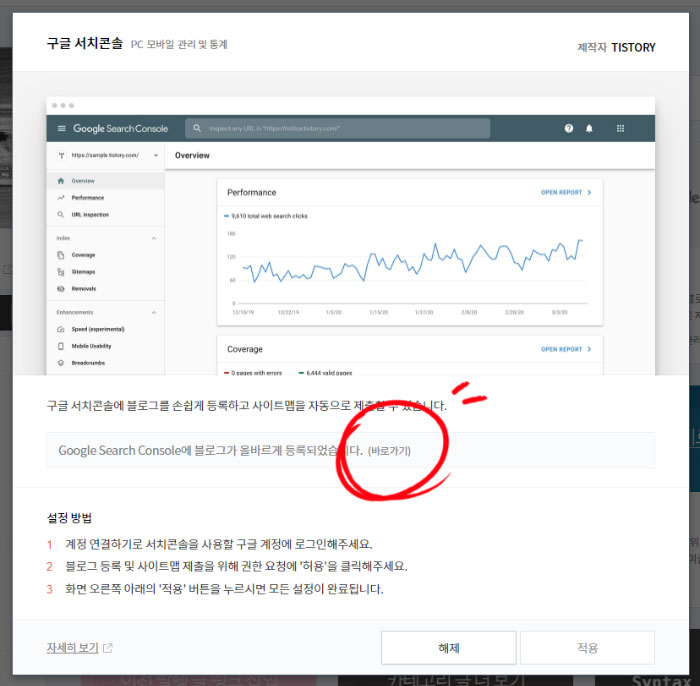Click the 해제 (disable) button
Screen dimensions: 700x686
point(449,648)
